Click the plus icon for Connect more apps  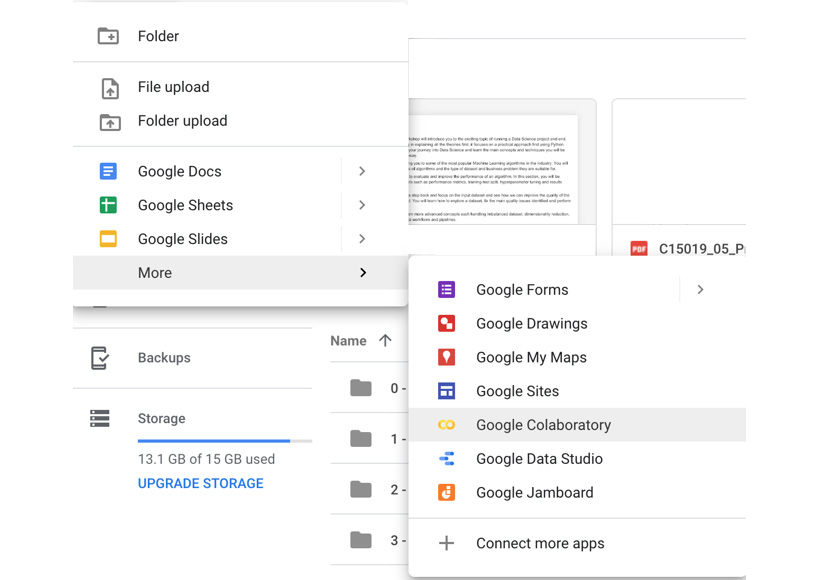pyautogui.click(x=446, y=543)
